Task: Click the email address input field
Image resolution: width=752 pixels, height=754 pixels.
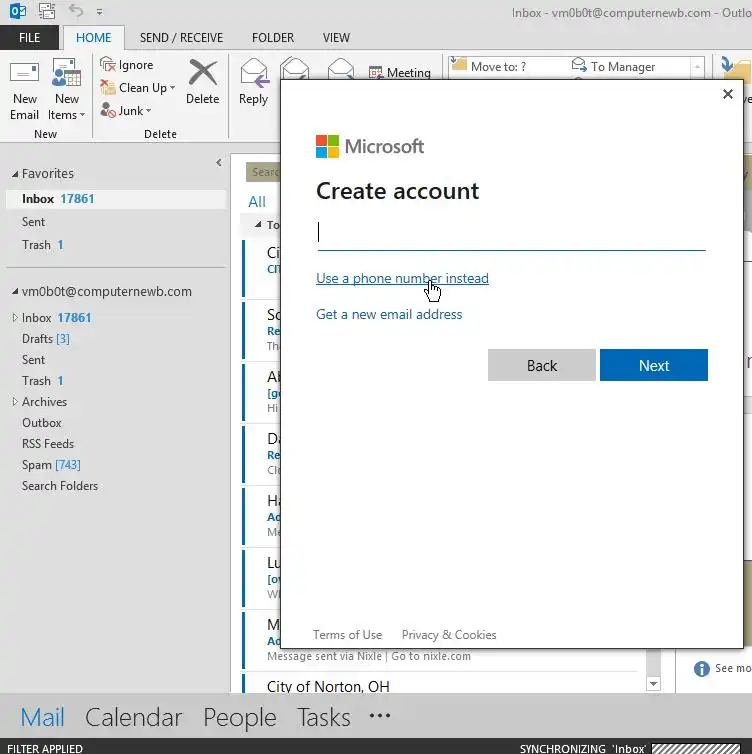Action: click(x=511, y=233)
